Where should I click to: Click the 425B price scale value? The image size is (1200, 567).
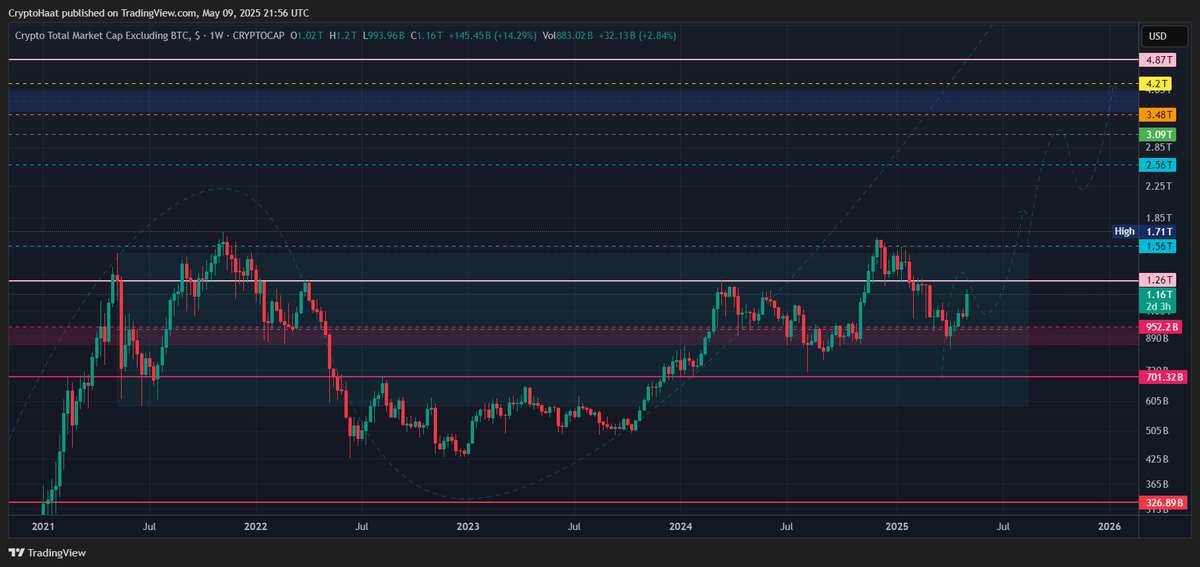pos(1158,460)
